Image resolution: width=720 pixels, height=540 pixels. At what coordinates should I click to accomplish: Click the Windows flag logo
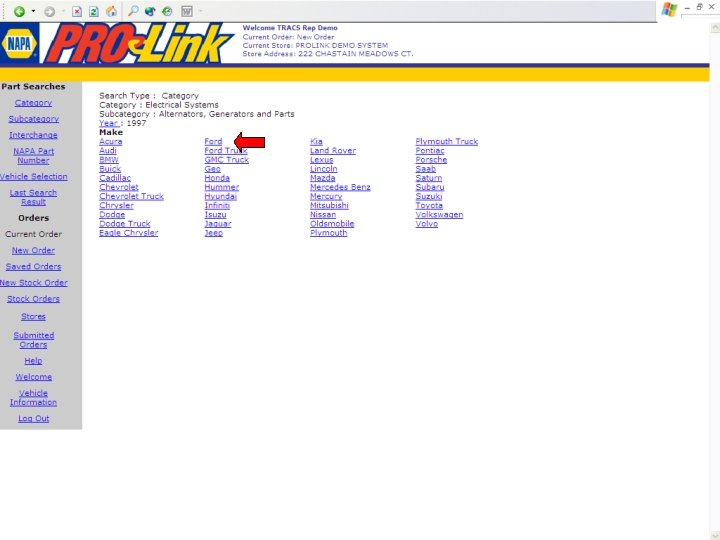pyautogui.click(x=669, y=10)
